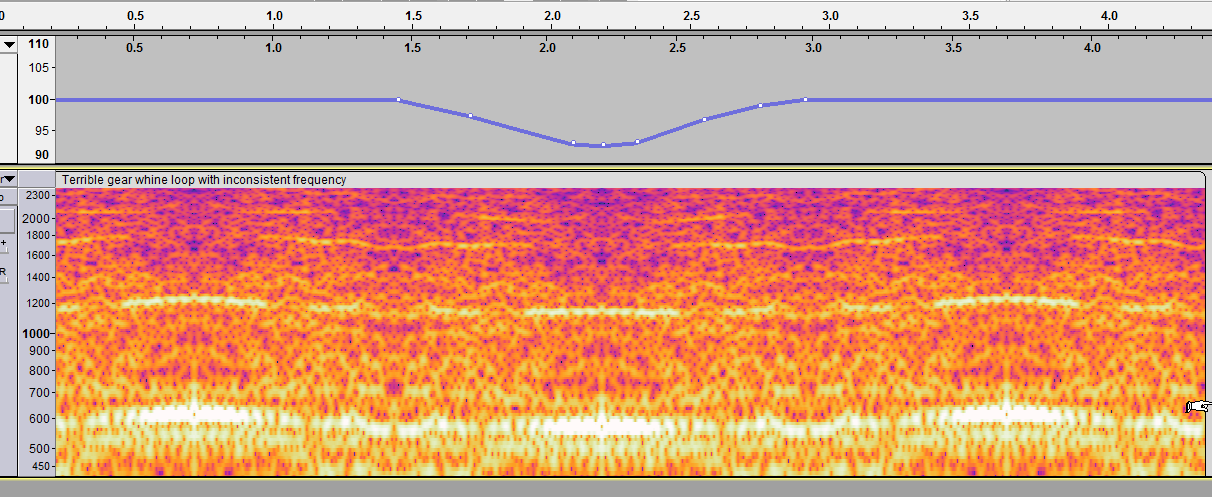Click the envelope point near 2.8 seconds
Image resolution: width=1212 pixels, height=497 pixels.
tap(760, 106)
